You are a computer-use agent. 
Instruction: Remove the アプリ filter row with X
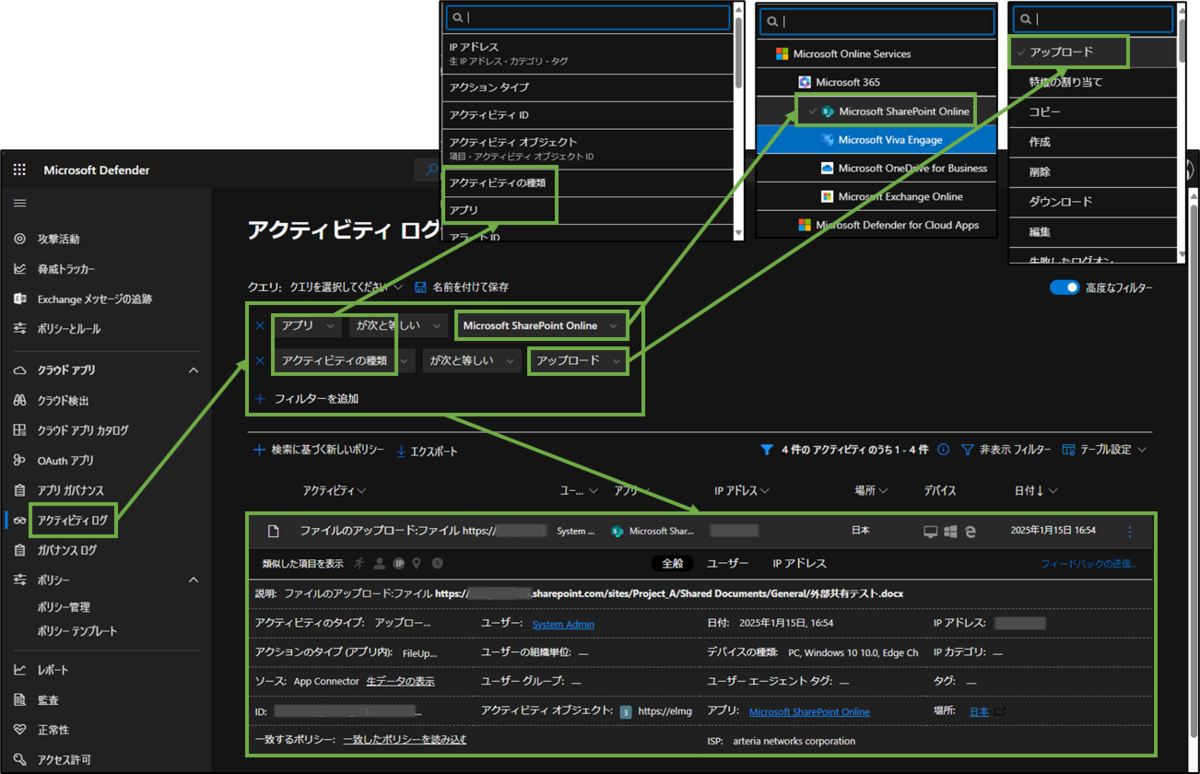260,326
